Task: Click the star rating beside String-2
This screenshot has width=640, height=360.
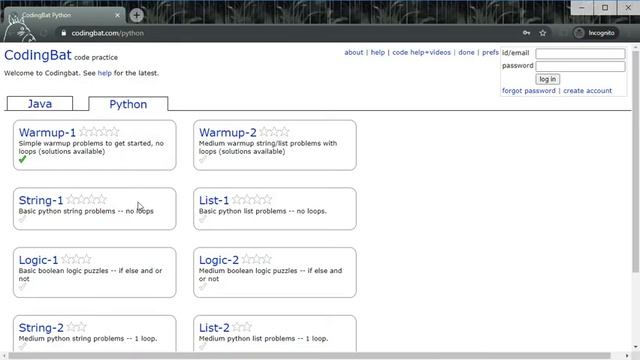Action: coord(77,327)
